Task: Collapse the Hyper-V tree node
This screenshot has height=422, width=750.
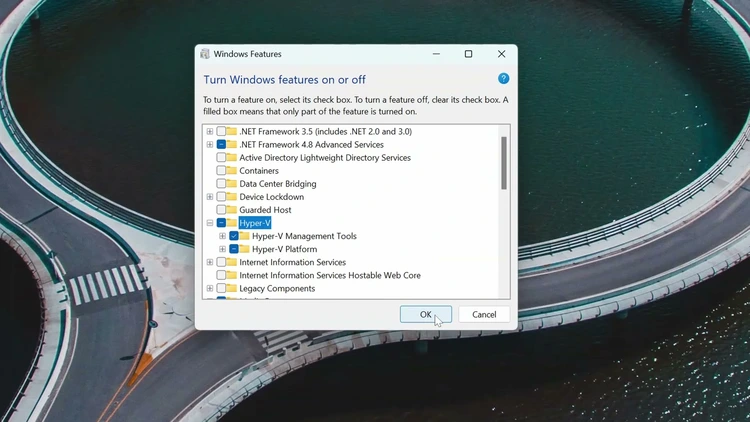Action: [x=210, y=223]
